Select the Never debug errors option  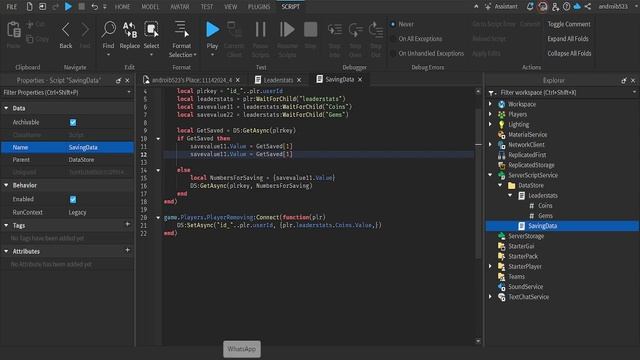click(393, 24)
